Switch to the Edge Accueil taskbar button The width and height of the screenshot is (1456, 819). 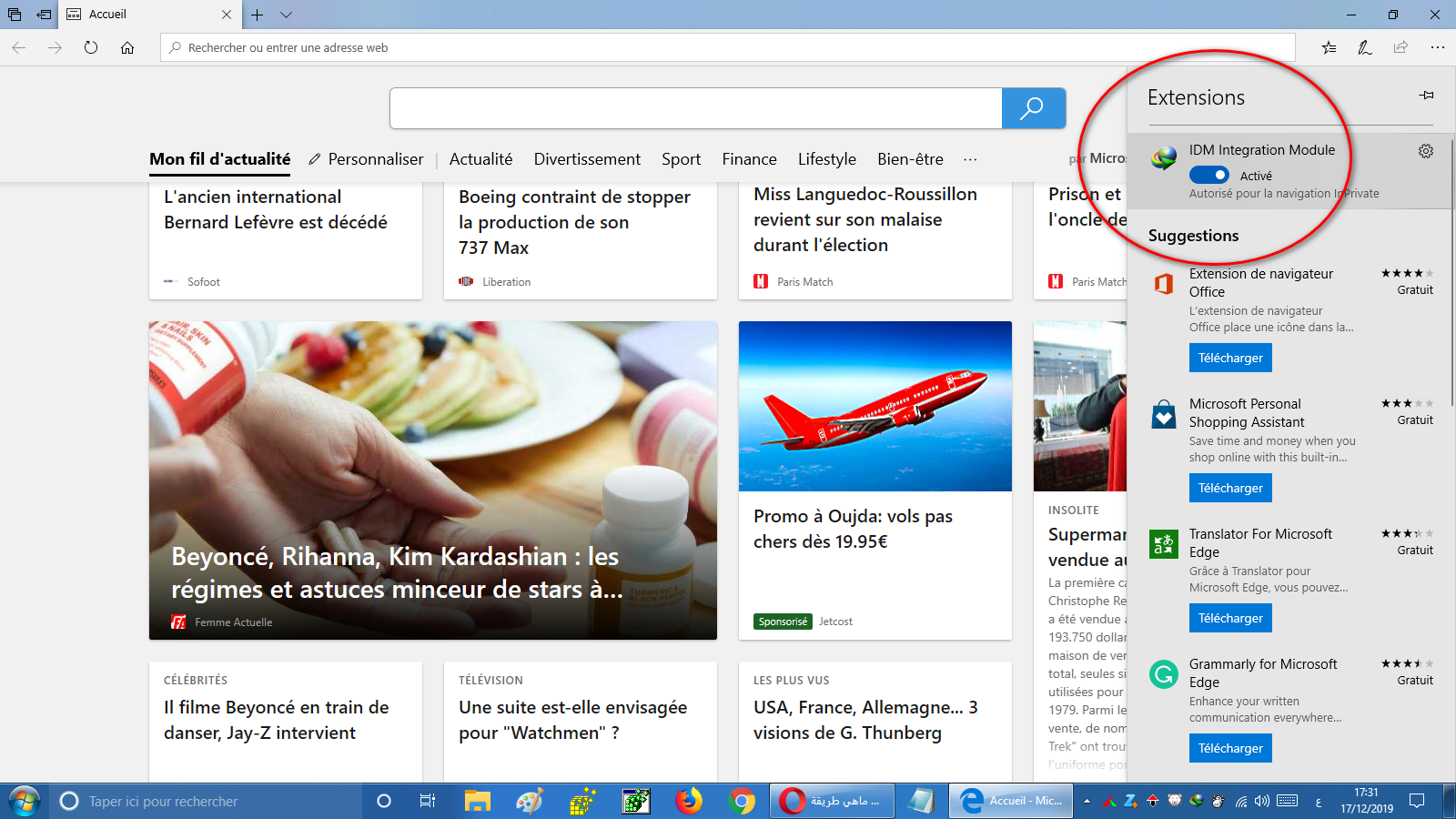tap(1011, 801)
